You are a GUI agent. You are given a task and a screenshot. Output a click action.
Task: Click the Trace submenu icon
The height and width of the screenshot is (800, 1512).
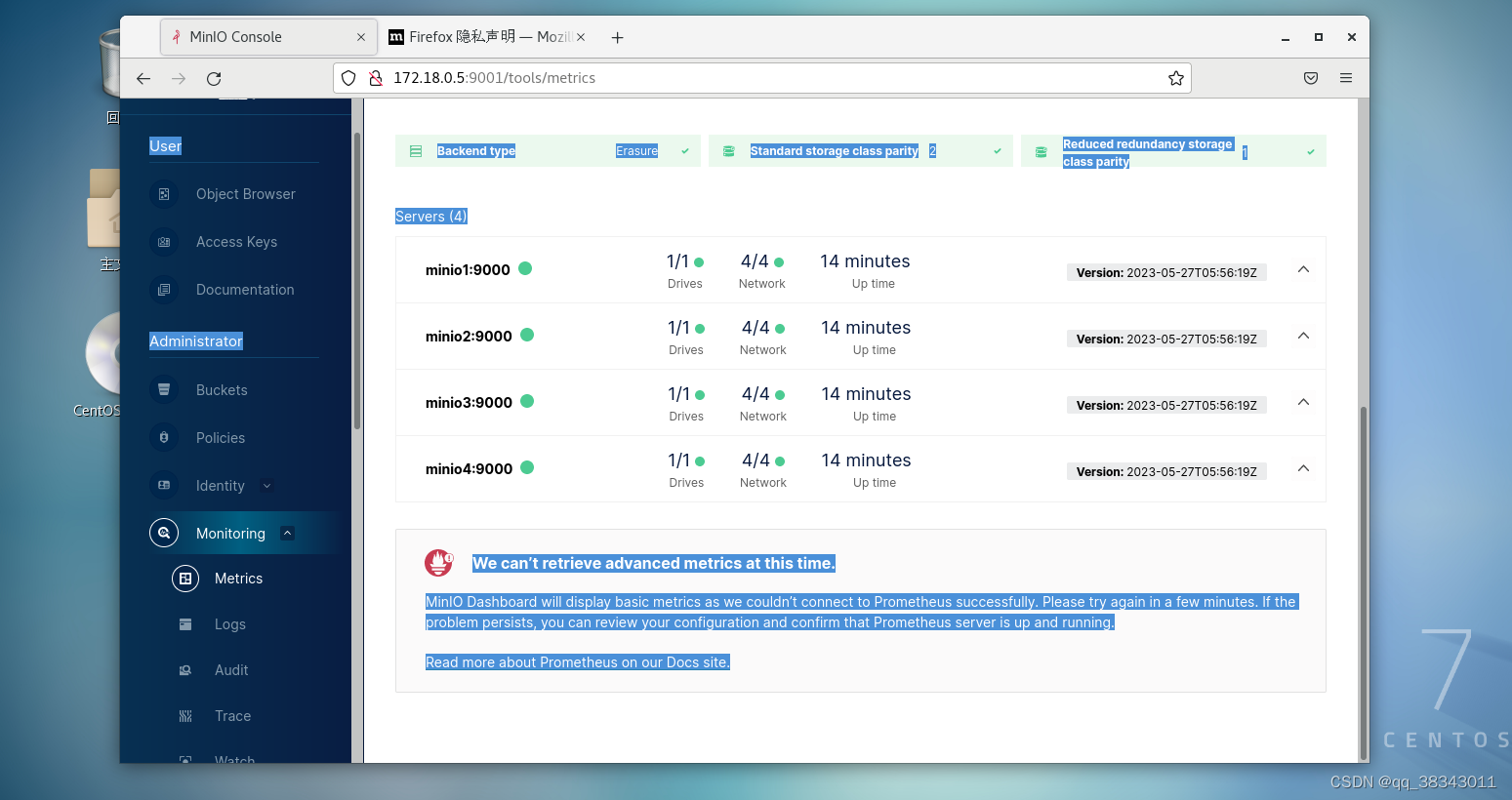tap(185, 716)
